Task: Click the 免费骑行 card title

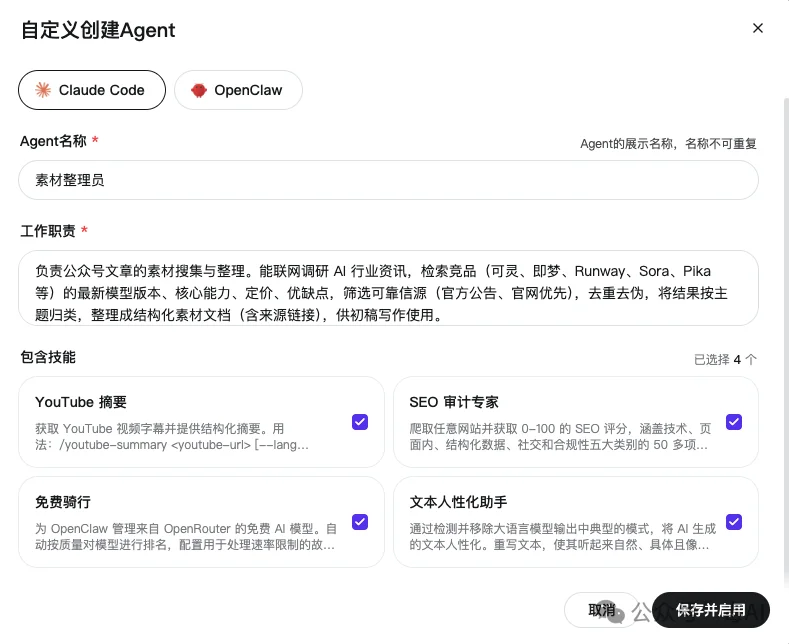Action: point(63,502)
